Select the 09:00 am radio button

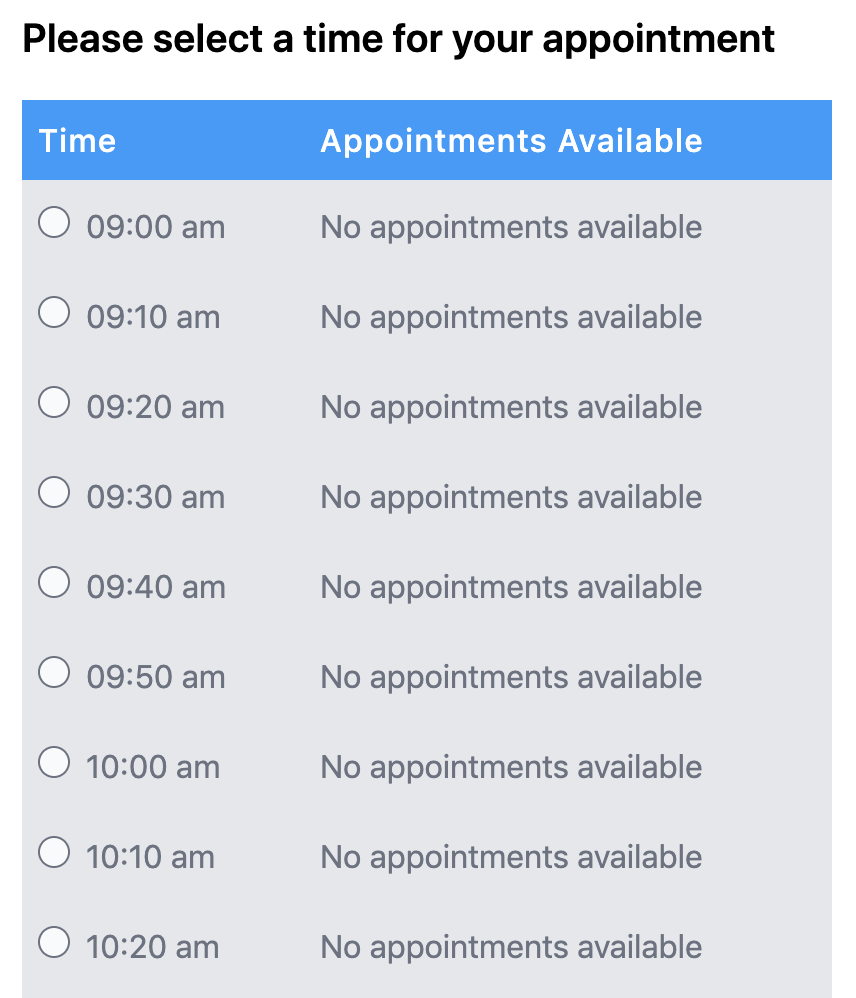click(54, 222)
